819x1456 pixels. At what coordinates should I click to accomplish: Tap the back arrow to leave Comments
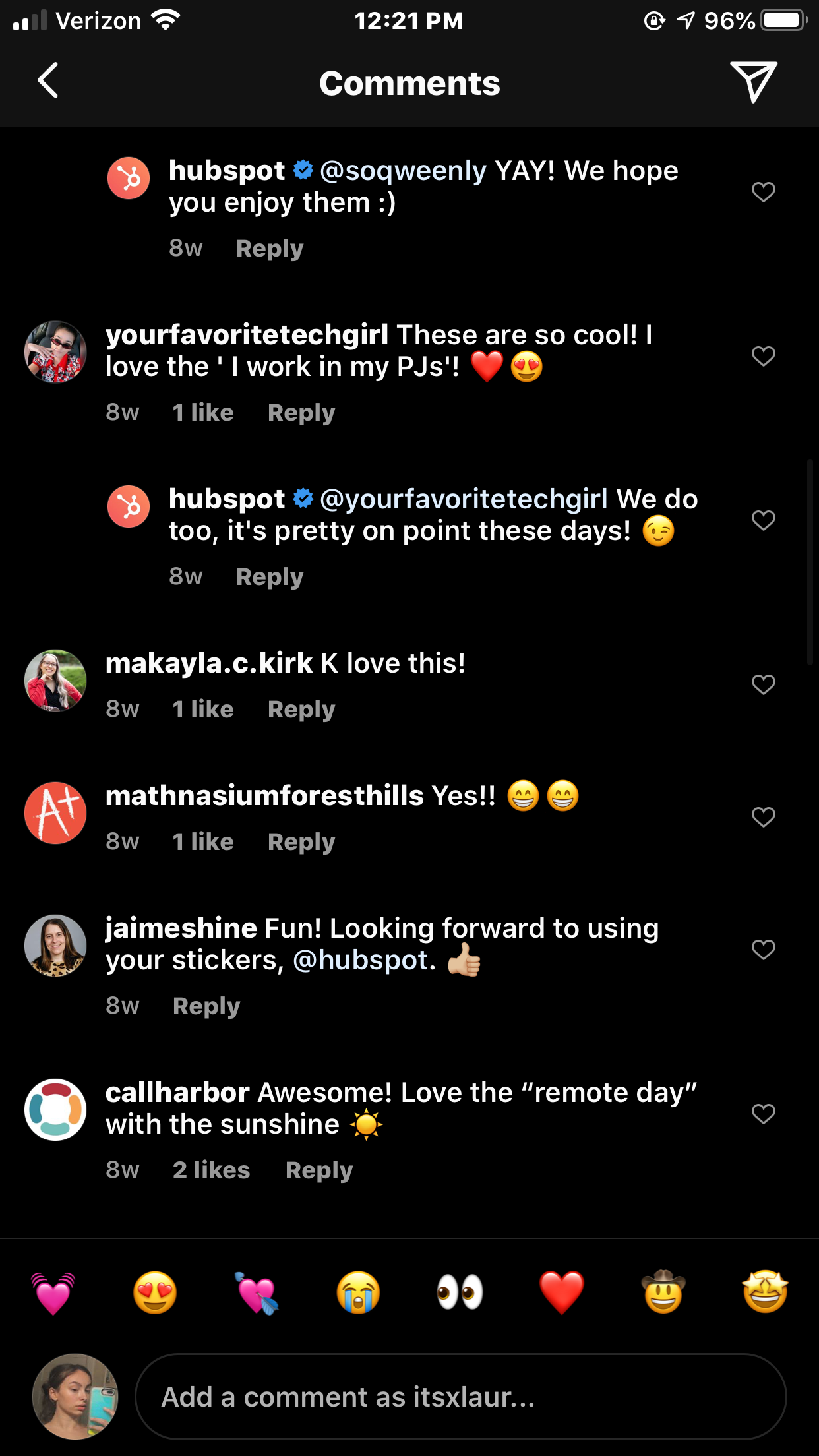click(47, 80)
